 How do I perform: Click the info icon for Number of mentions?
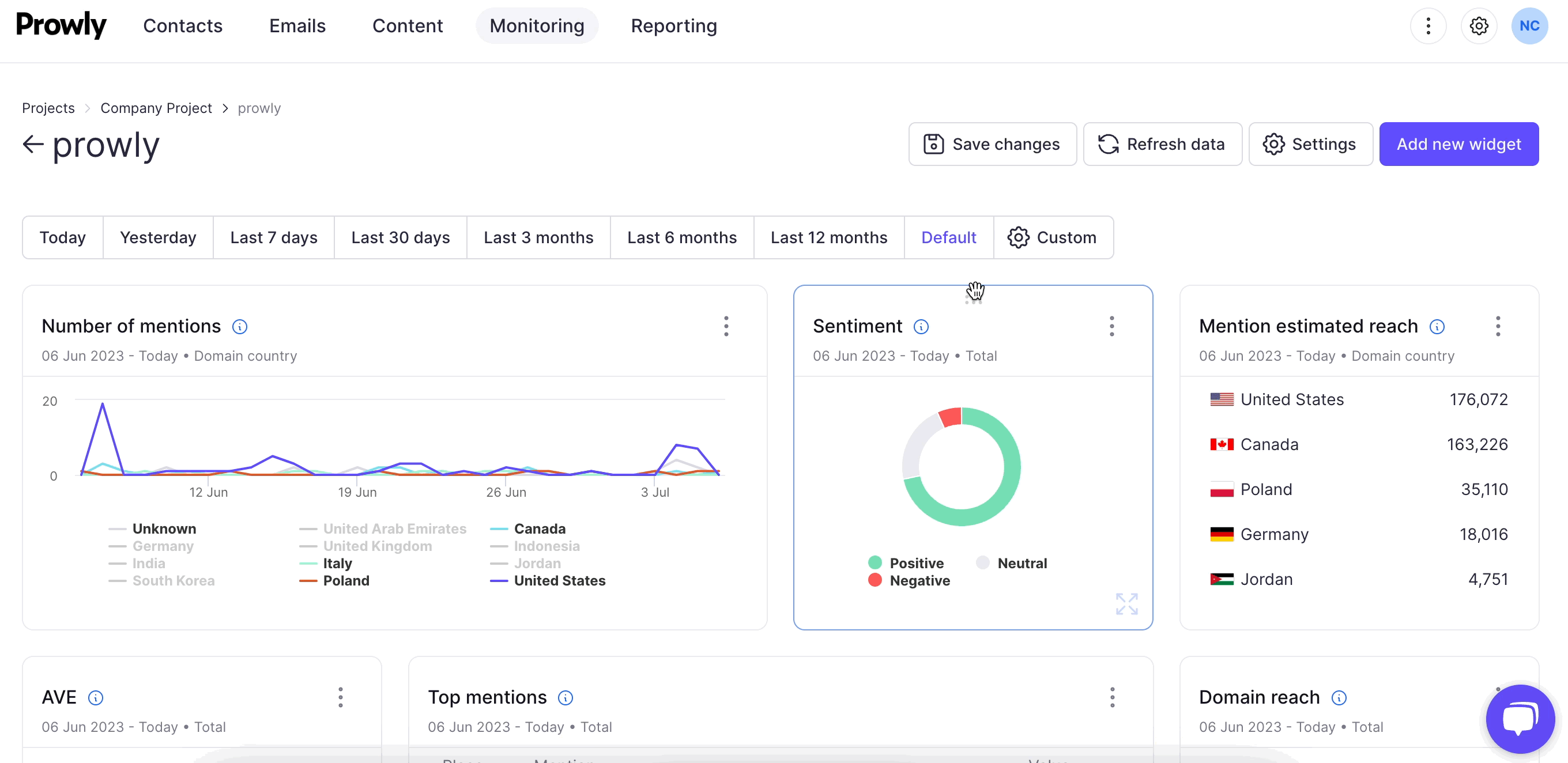tap(240, 327)
